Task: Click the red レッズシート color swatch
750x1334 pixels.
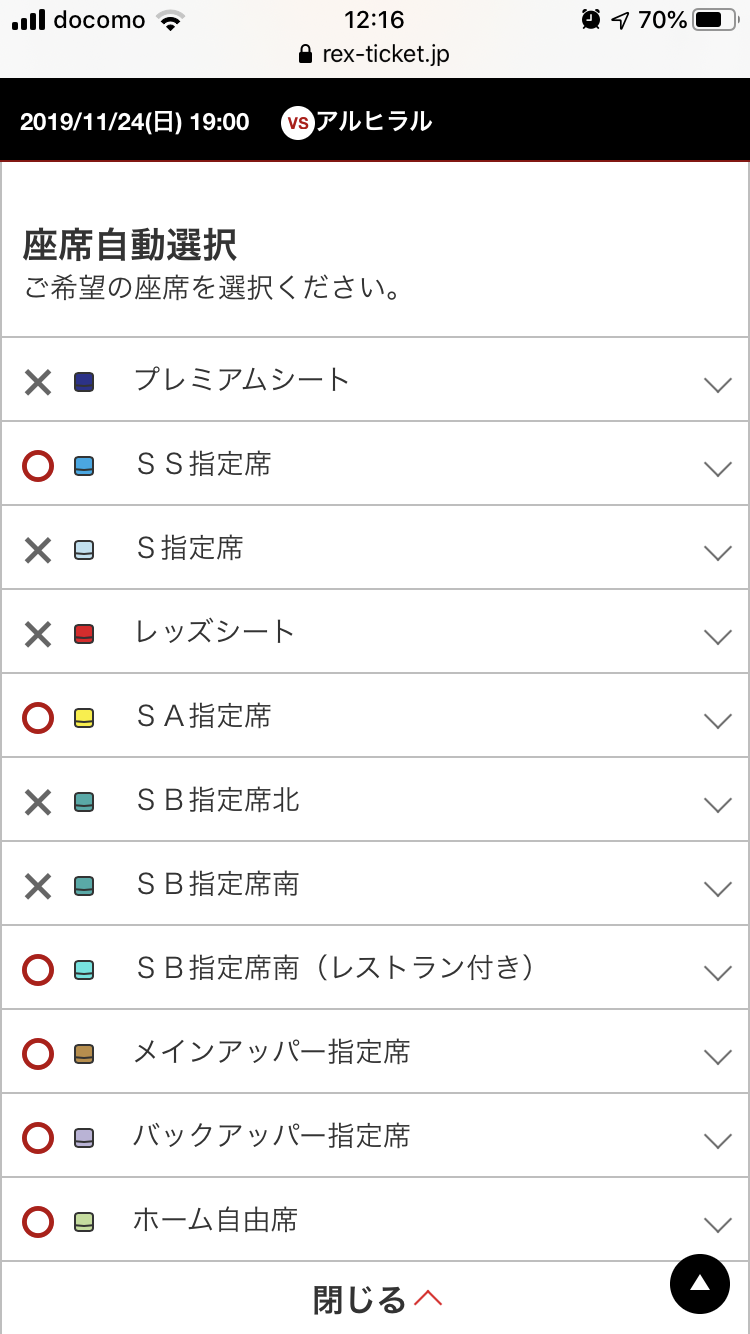Action: pyautogui.click(x=85, y=634)
